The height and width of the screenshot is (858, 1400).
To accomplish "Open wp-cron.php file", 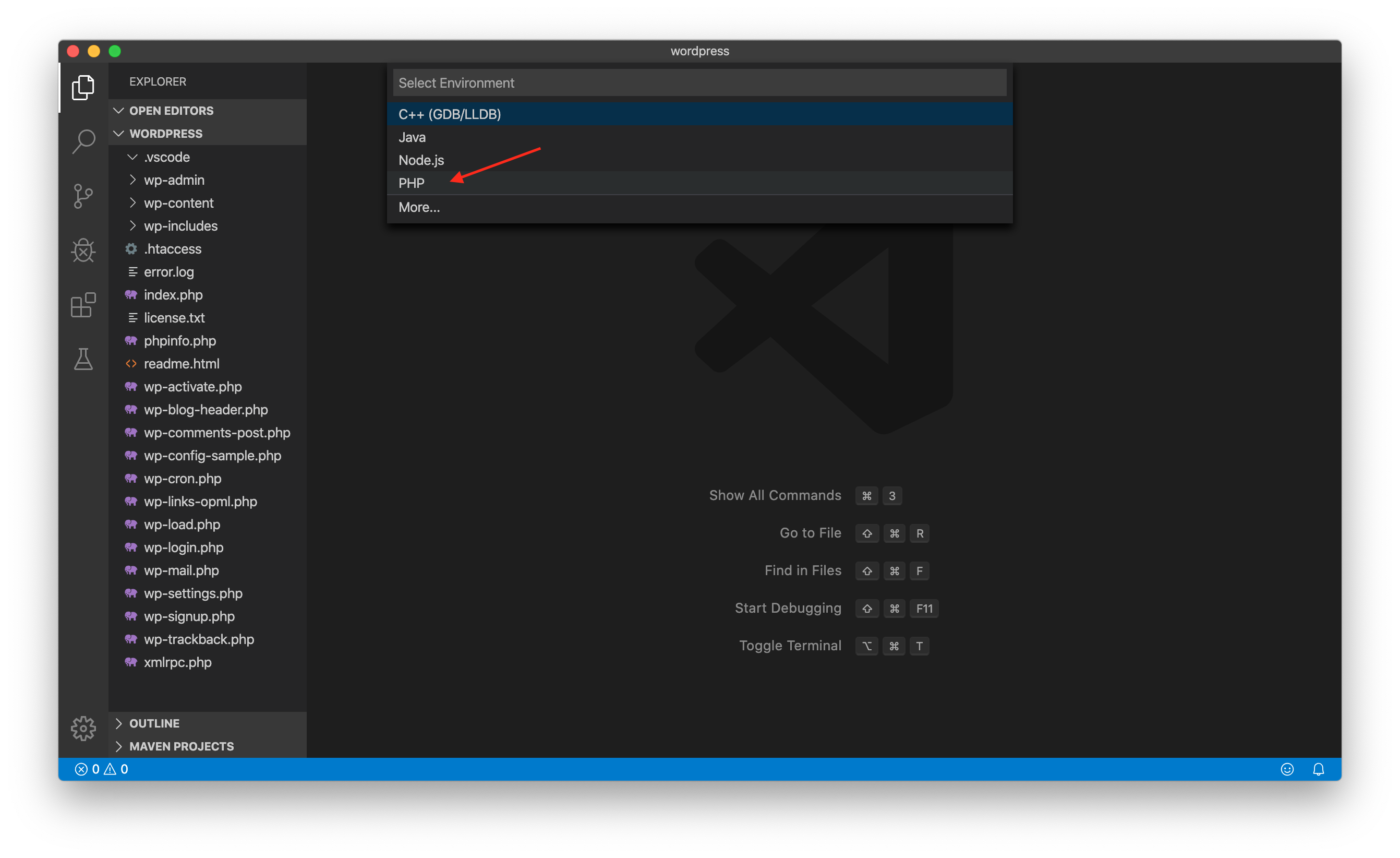I will [208, 479].
